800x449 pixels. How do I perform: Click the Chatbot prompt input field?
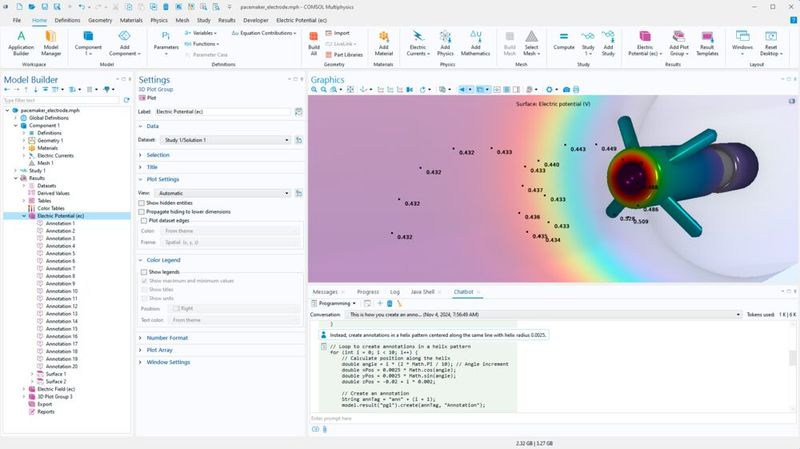click(x=553, y=418)
